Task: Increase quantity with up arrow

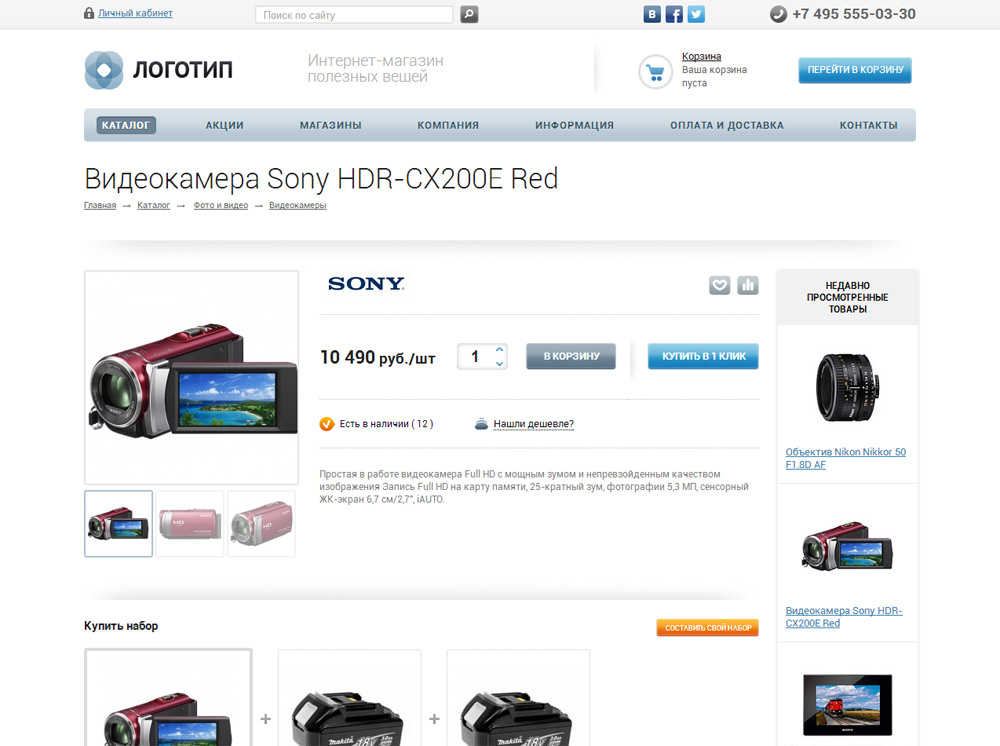Action: click(499, 349)
